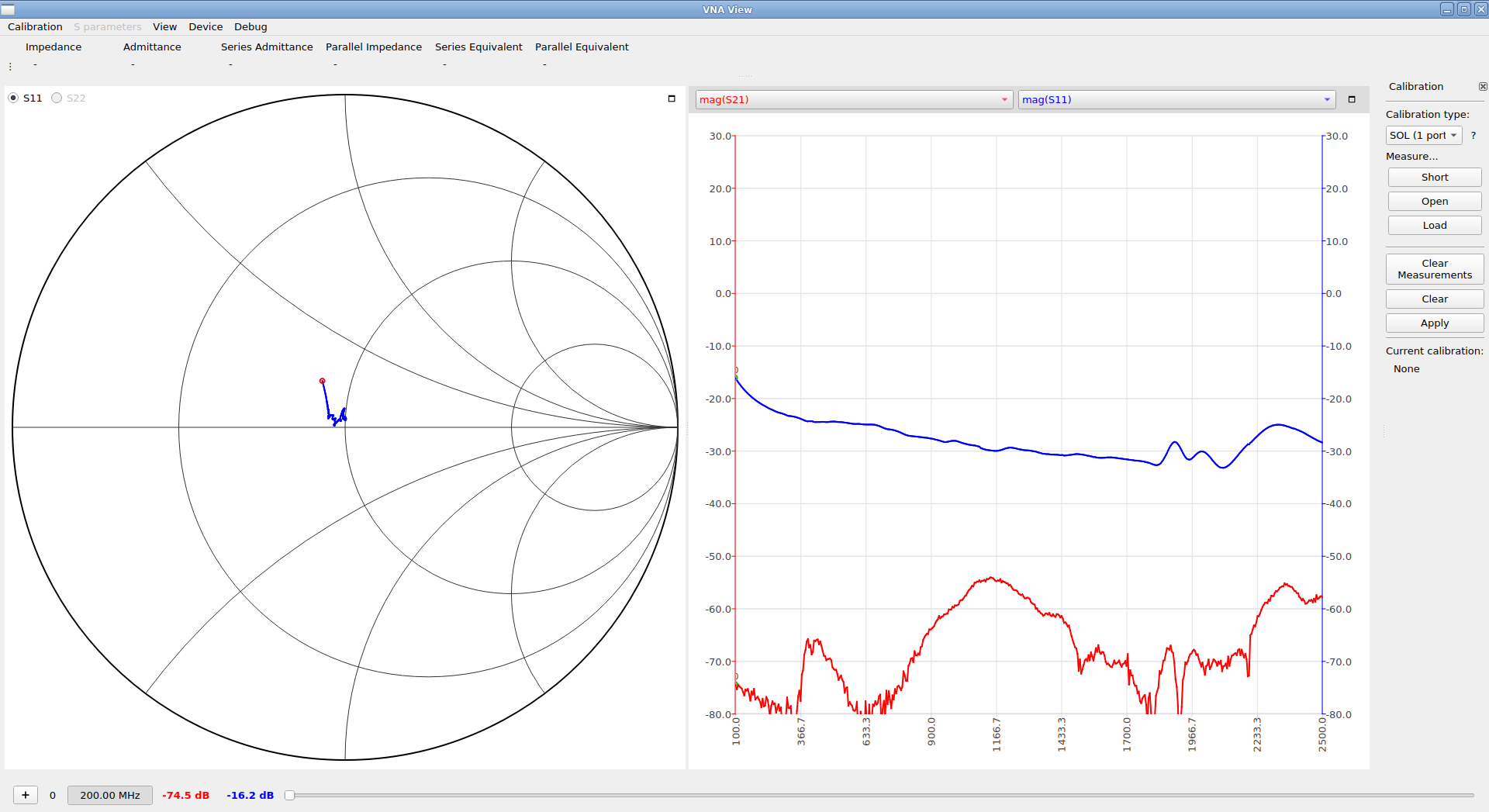
Task: Click the toolbar drag handle dots
Action: click(x=10, y=67)
